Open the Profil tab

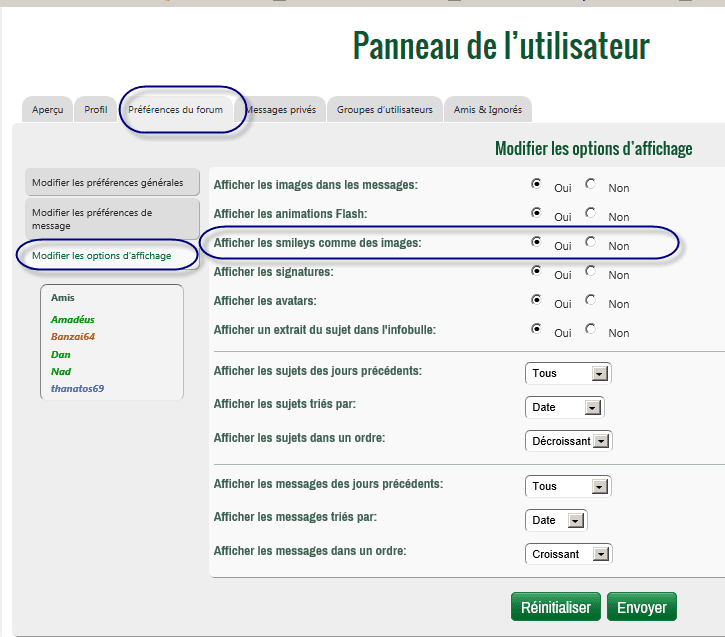coord(96,110)
